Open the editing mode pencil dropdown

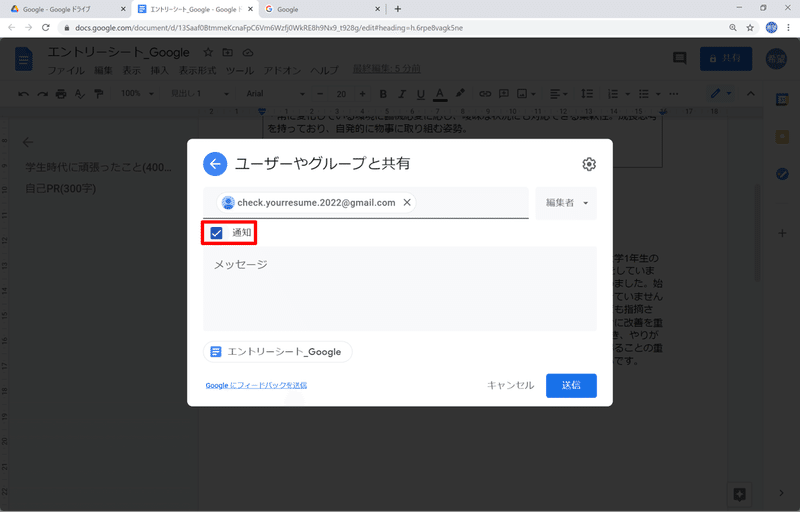coord(721,93)
